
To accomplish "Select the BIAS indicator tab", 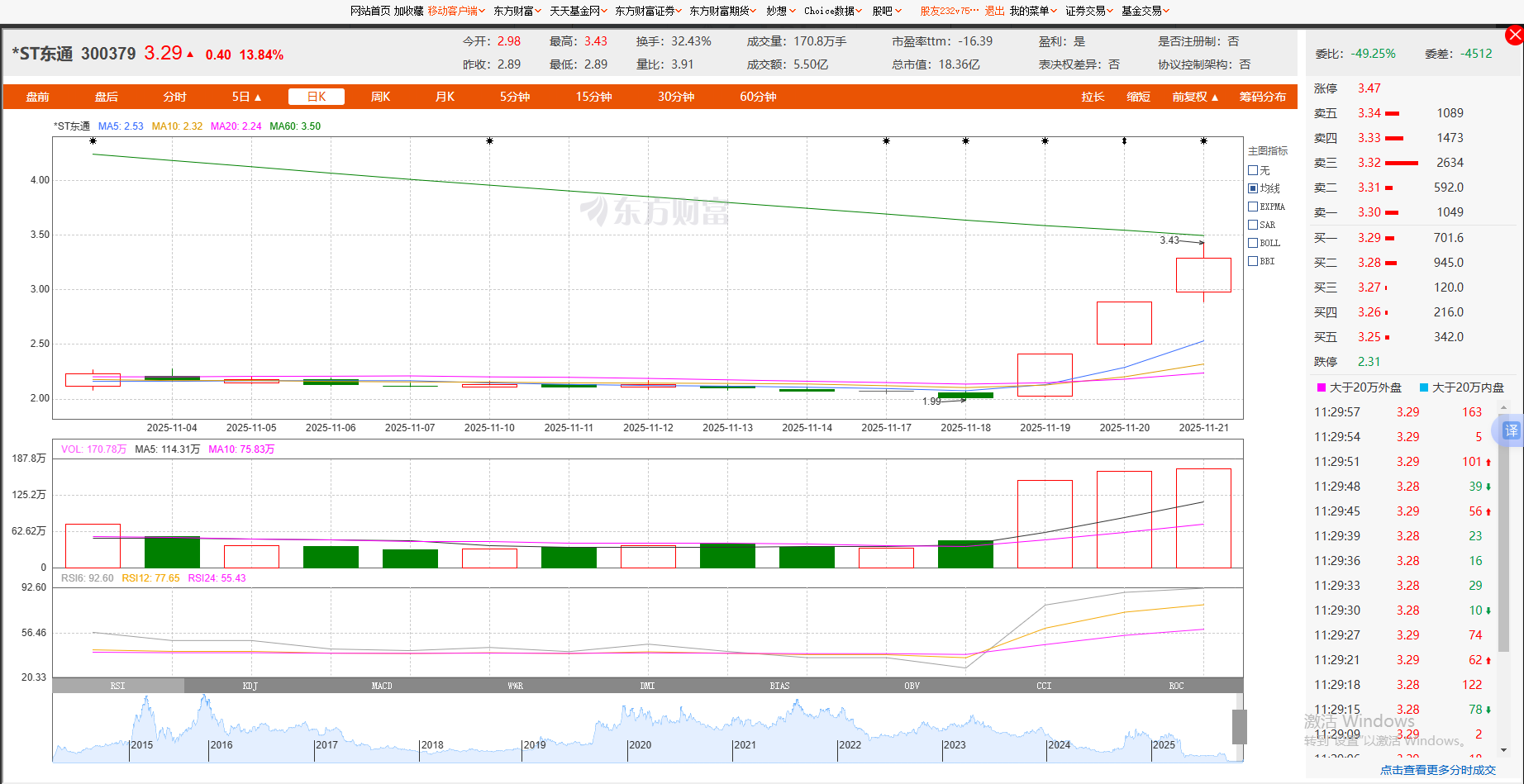I will tap(779, 686).
